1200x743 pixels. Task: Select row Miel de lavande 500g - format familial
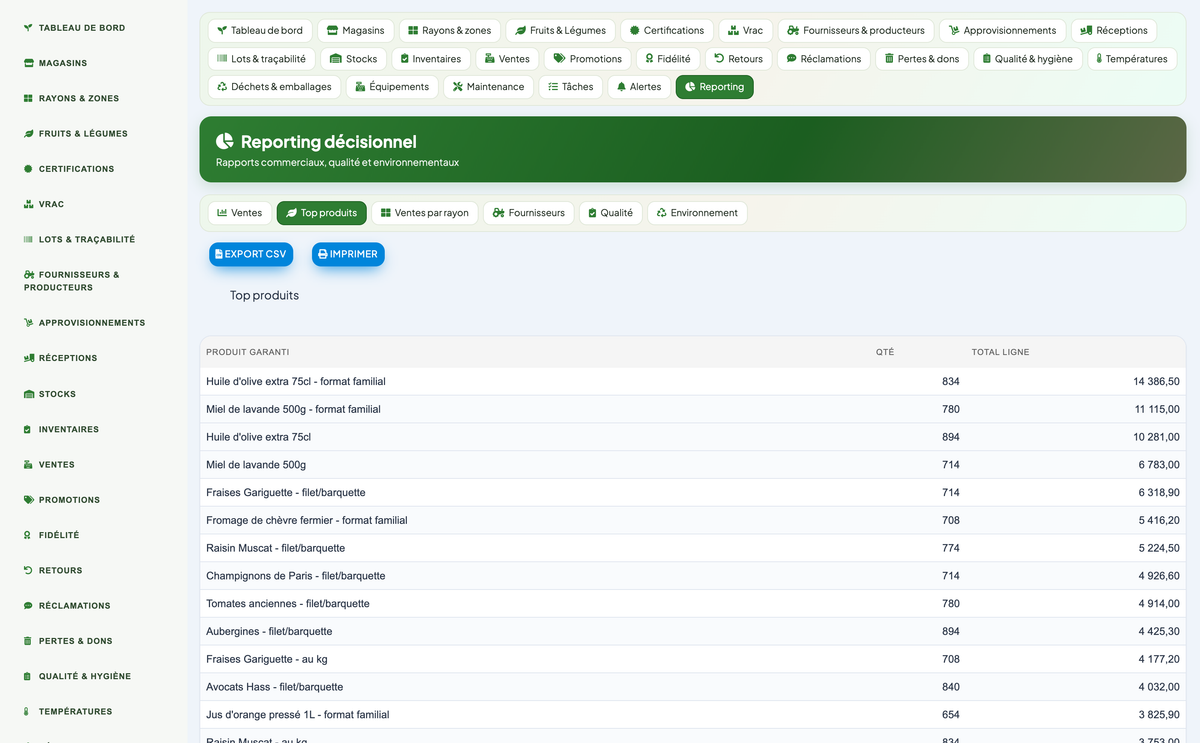692,410
